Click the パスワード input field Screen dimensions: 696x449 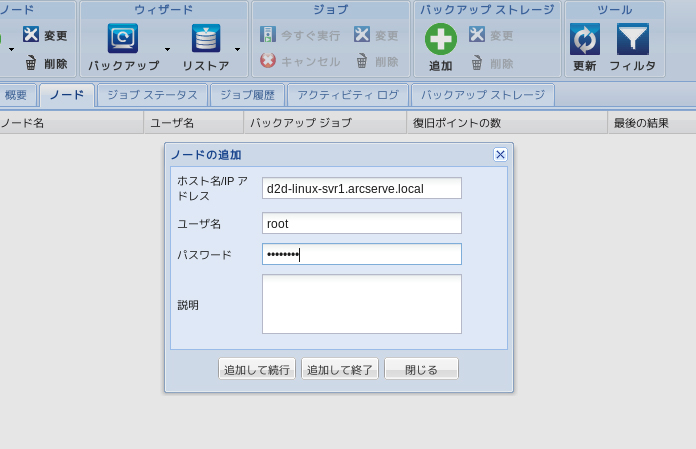point(362,254)
